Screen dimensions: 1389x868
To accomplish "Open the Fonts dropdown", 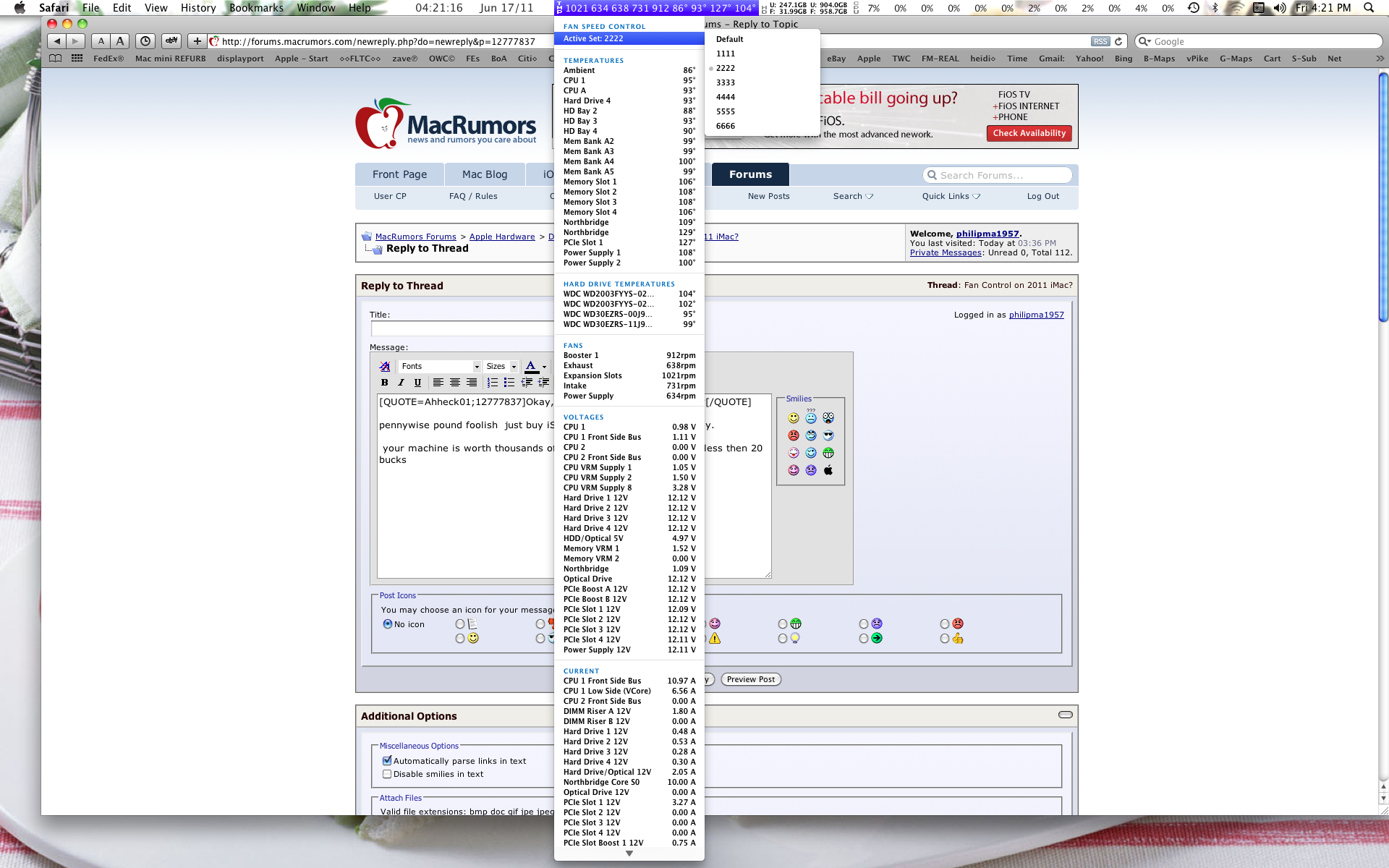I will 440,367.
